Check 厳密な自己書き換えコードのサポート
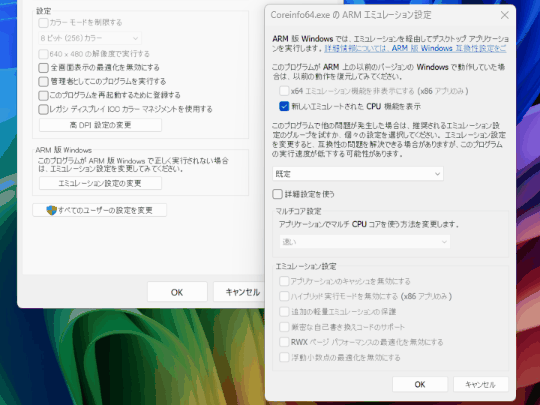This screenshot has height=405, width=540. 284,327
